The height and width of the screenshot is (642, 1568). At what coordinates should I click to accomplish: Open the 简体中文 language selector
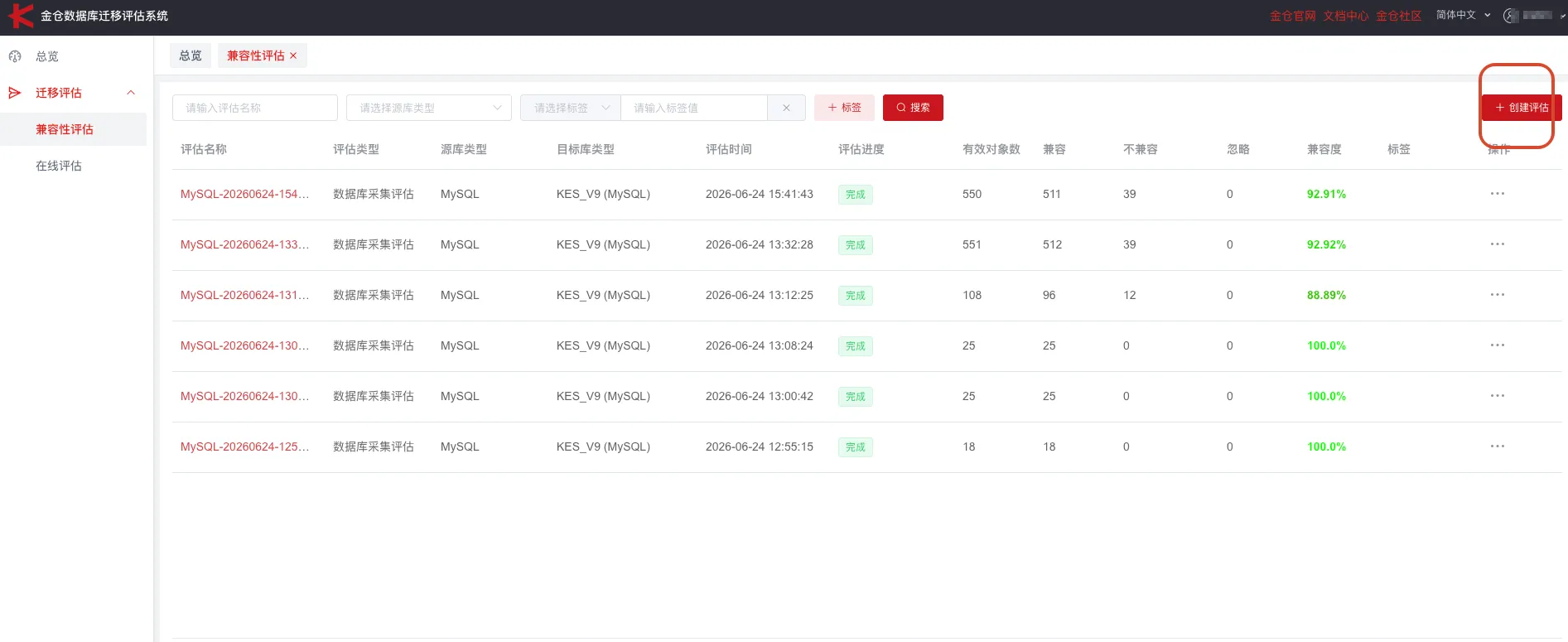coord(1463,15)
